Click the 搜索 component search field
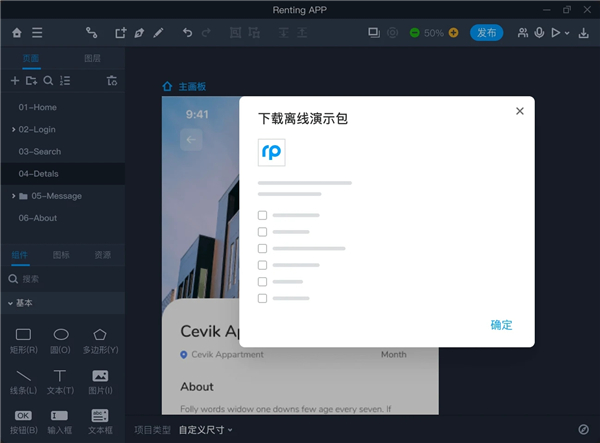 pos(63,279)
